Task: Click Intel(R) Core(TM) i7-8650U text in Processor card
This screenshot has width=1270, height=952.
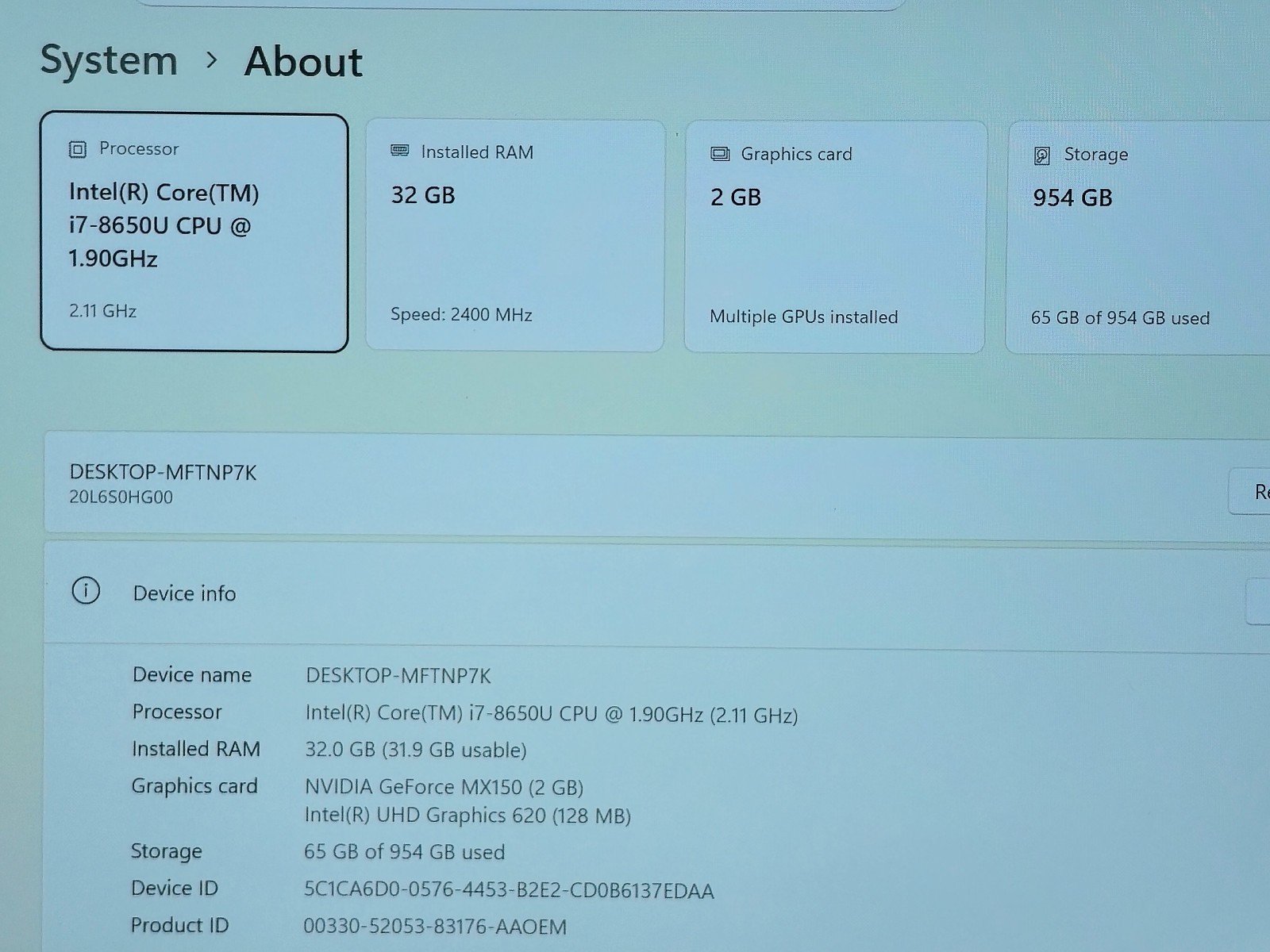Action: point(164,226)
